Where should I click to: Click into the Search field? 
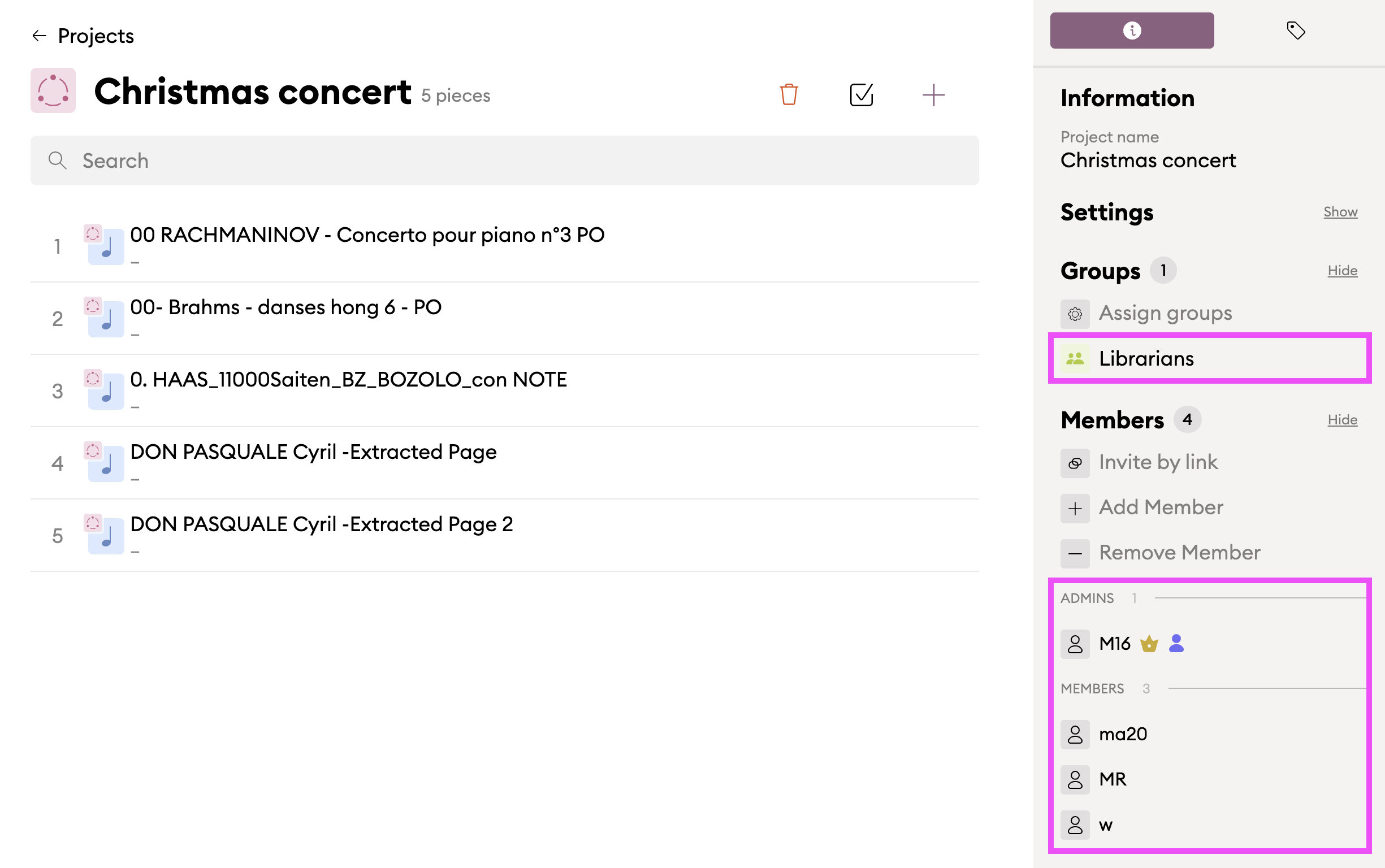coord(504,160)
